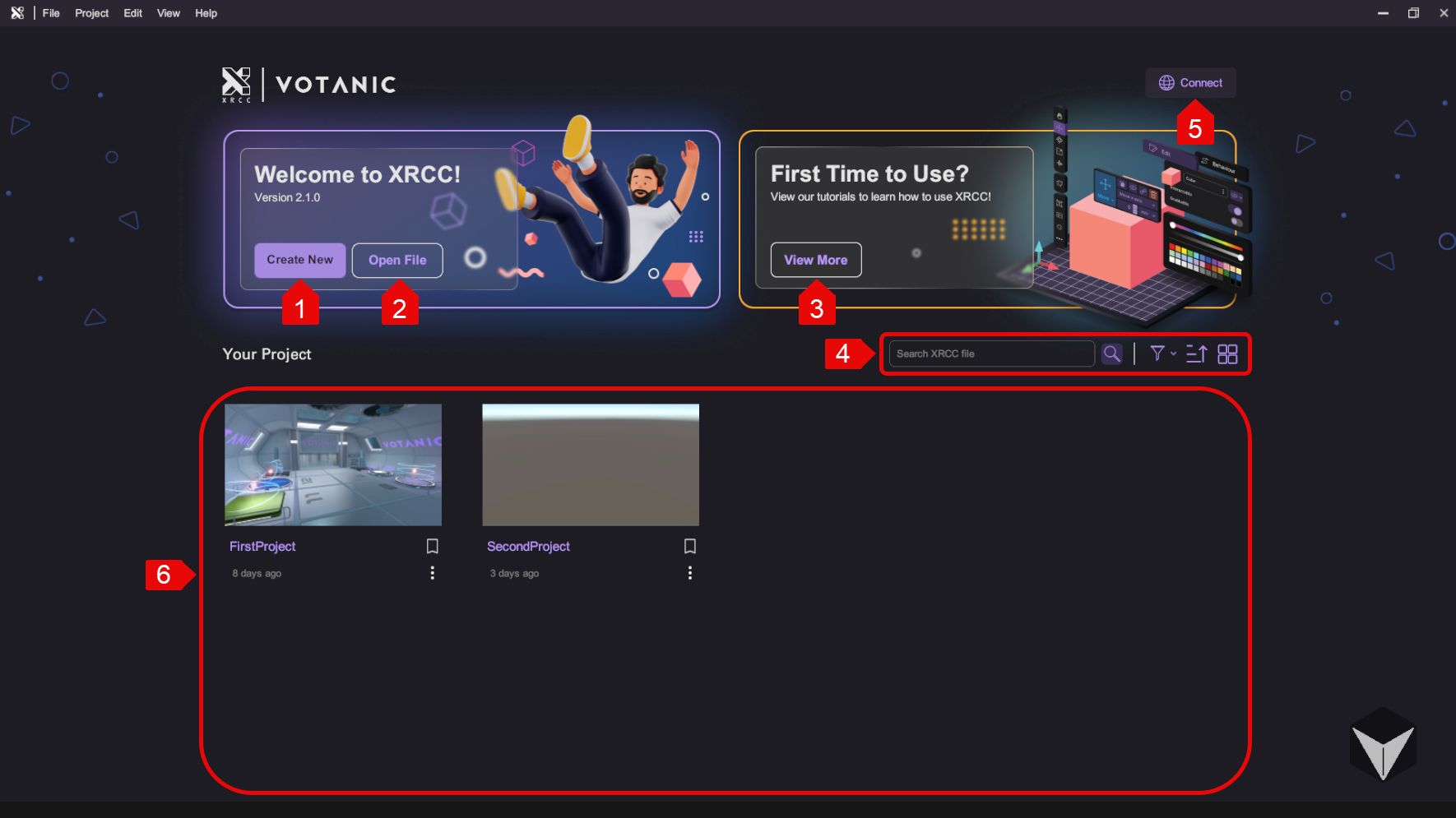Click the Connect globe button
This screenshot has width=1456, height=818.
[x=1190, y=83]
